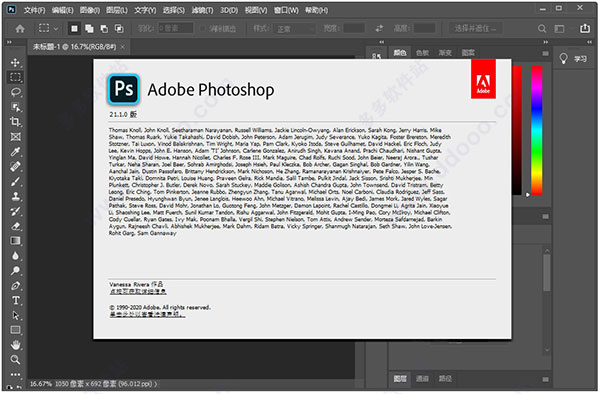The height and width of the screenshot is (394, 600).
Task: Toggle the anti-alias checkbox
Action: [x=203, y=29]
